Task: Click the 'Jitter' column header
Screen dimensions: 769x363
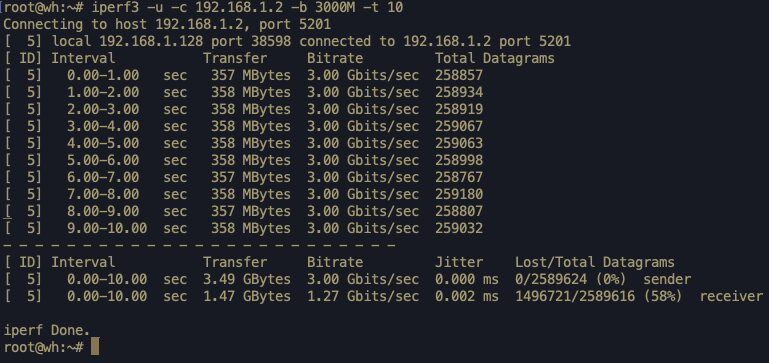Action: click(x=459, y=262)
